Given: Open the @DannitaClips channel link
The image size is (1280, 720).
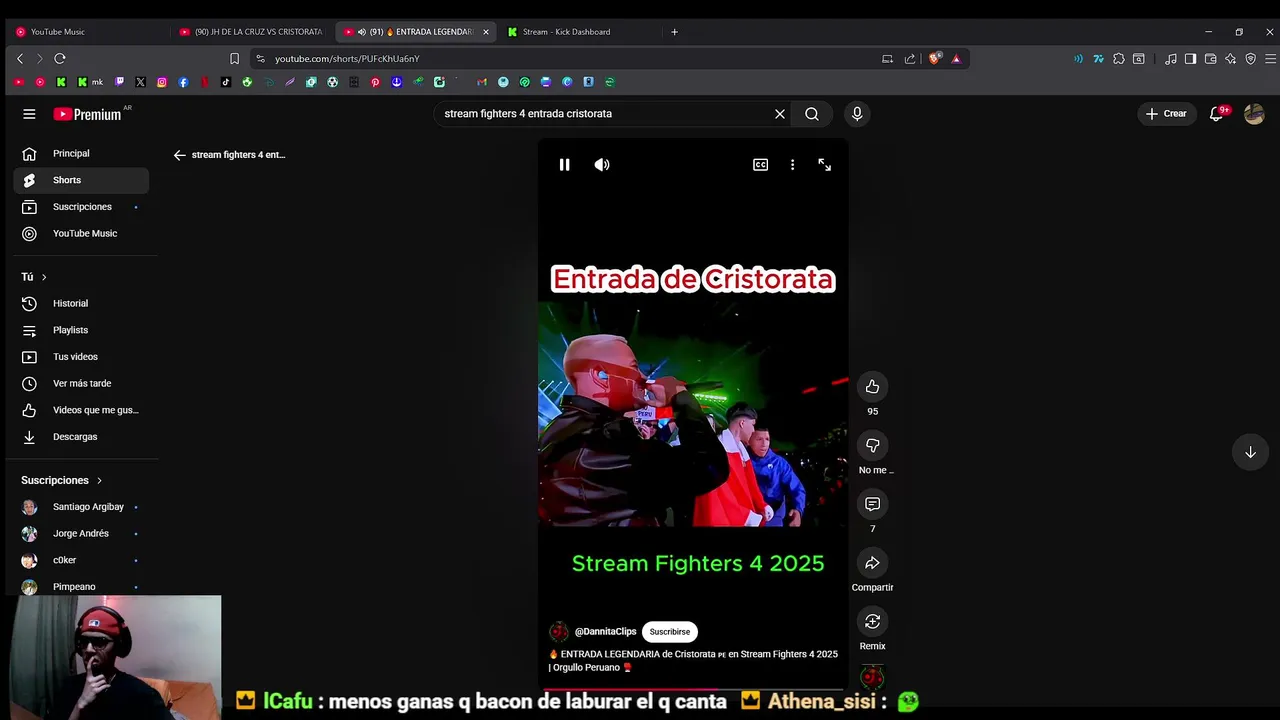Looking at the screenshot, I should (x=606, y=632).
